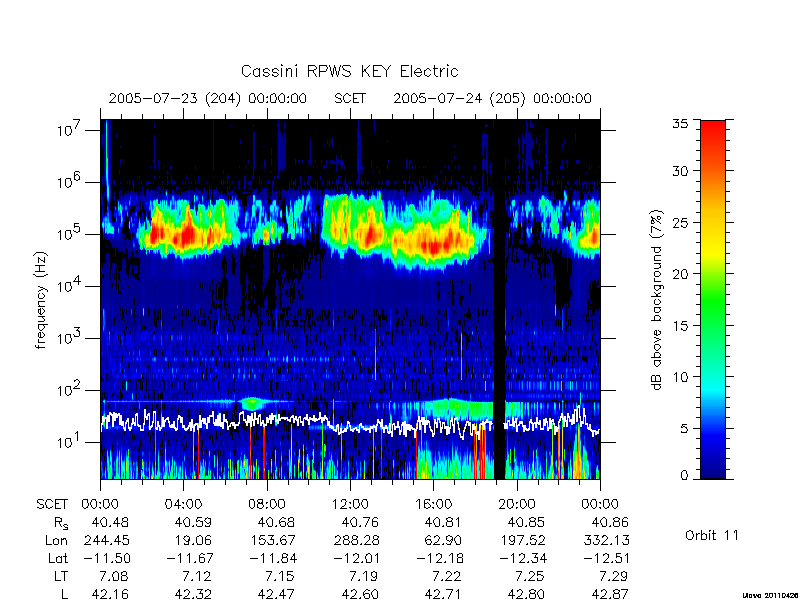Click the 10 value on the color scale
Viewport: 800px width, 600px height.
[x=681, y=377]
